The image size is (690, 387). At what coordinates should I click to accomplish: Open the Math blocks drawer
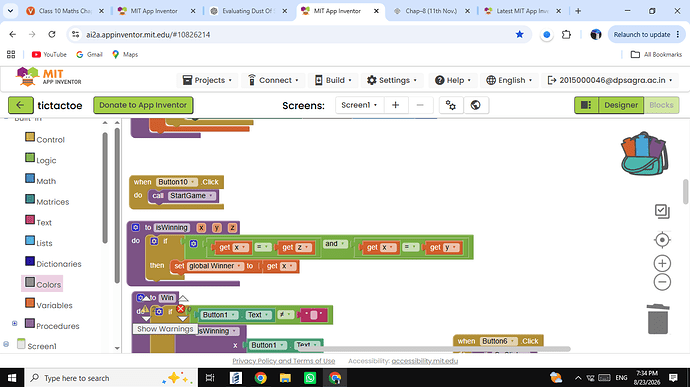[46, 181]
